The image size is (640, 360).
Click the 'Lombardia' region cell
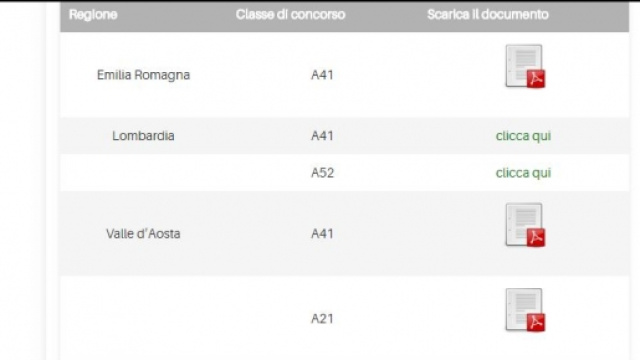[x=143, y=136]
